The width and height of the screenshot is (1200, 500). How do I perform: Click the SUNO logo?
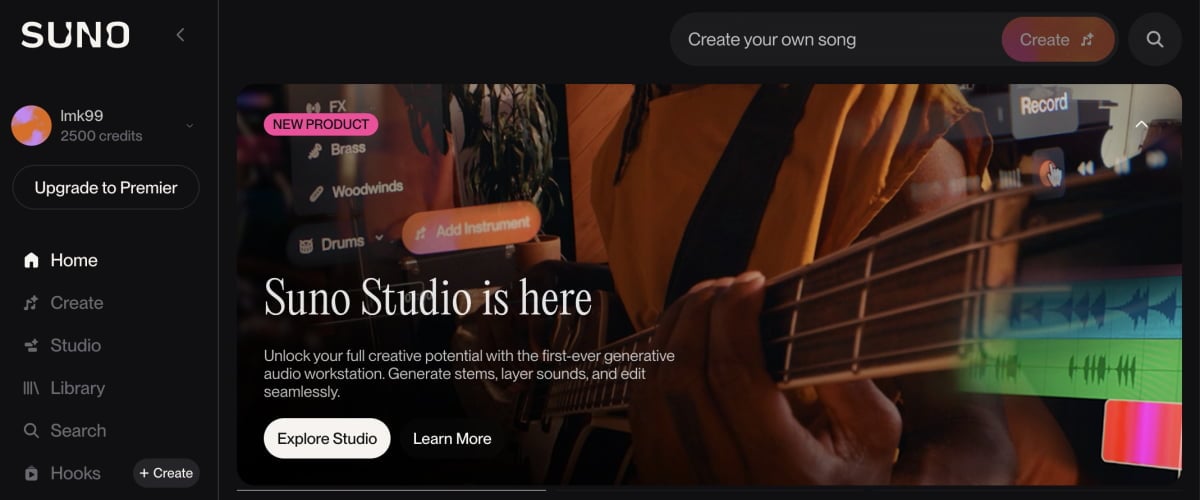click(x=75, y=35)
